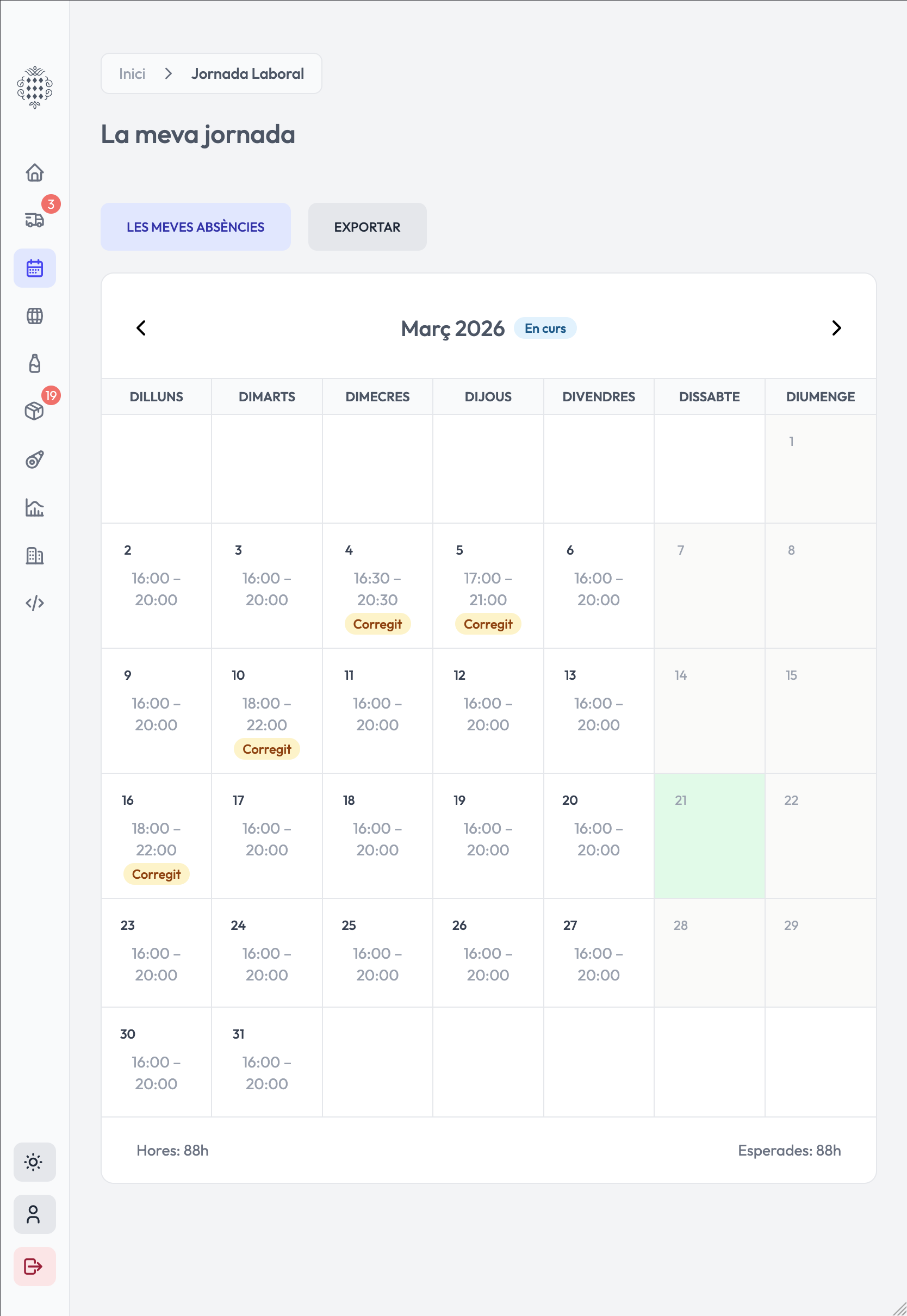Screen dimensions: 907x1316
Task: Select day 4 with 16:30 – 20:30 shift
Action: pyautogui.click(x=377, y=585)
